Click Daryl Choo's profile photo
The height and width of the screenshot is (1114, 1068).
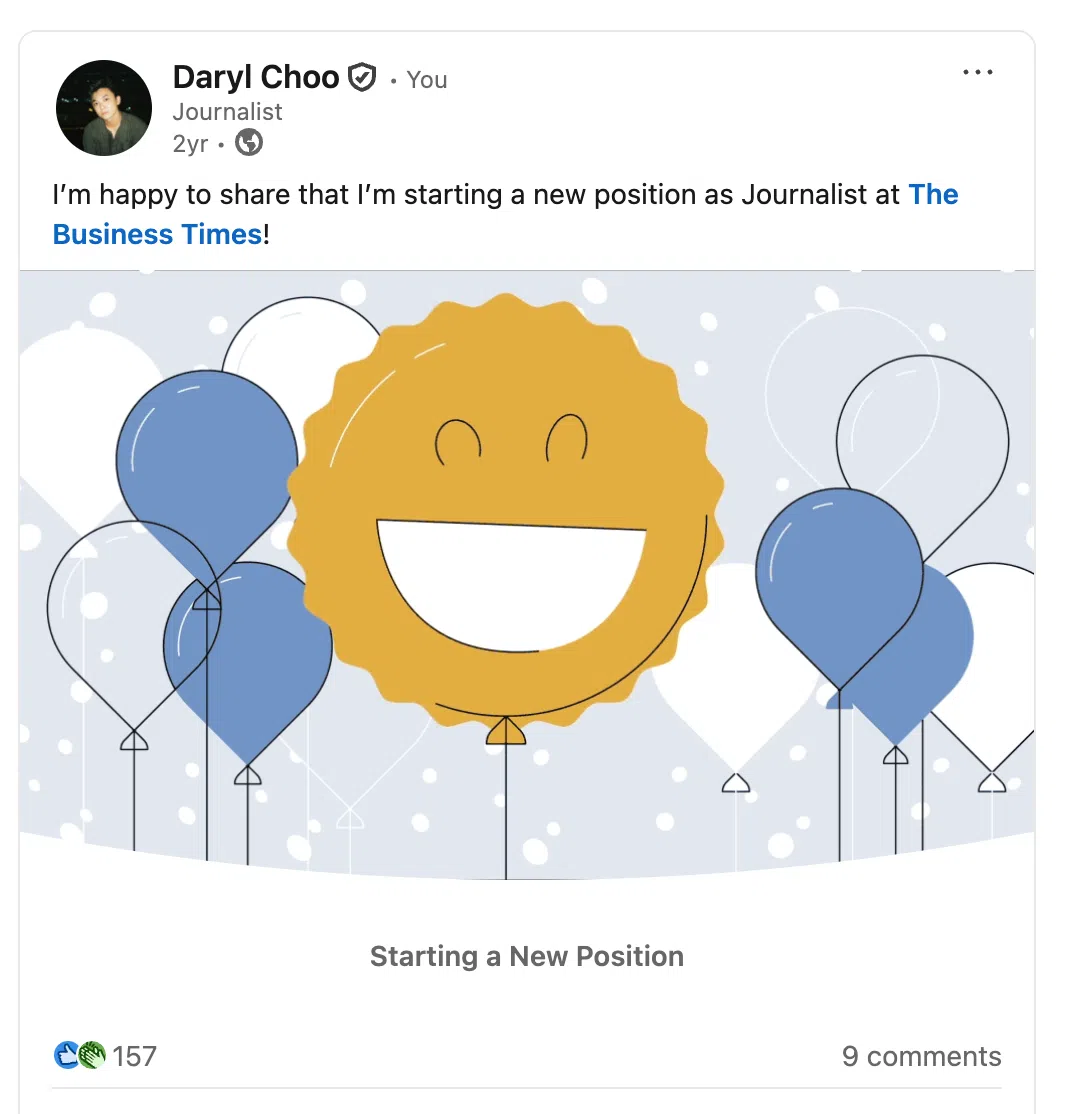coord(103,108)
